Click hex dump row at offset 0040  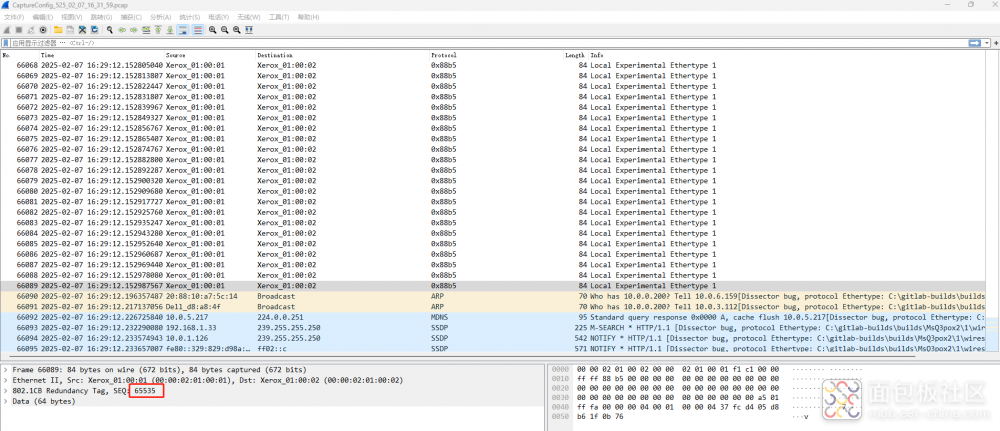tap(679, 406)
